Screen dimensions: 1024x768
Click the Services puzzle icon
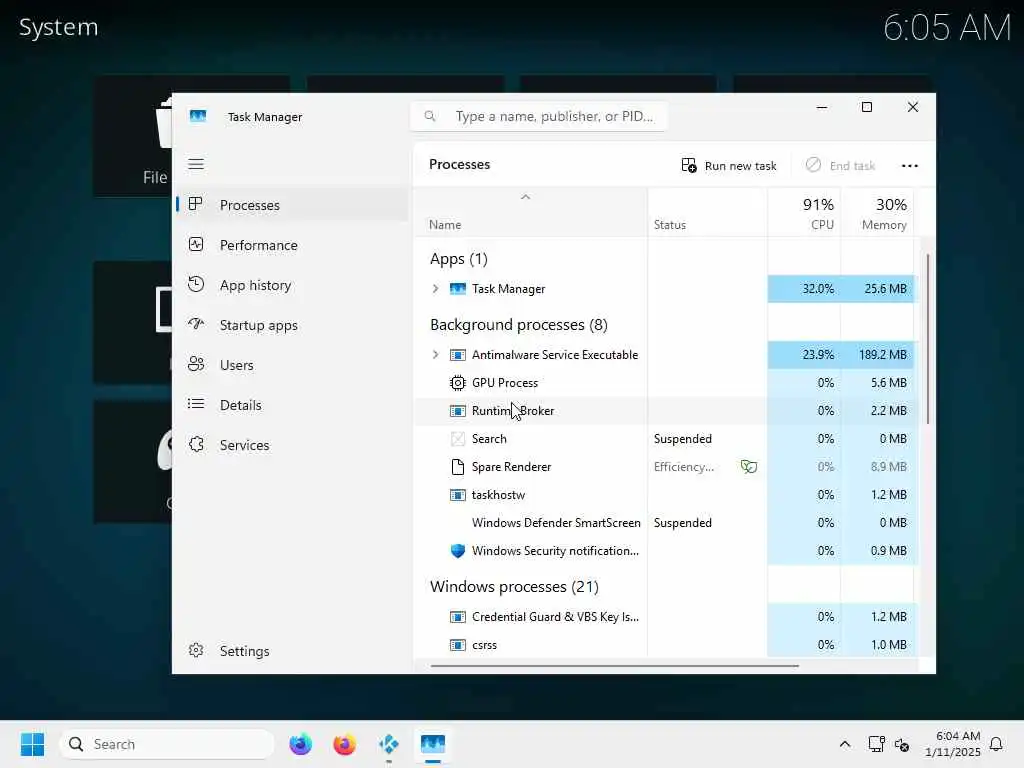(196, 444)
